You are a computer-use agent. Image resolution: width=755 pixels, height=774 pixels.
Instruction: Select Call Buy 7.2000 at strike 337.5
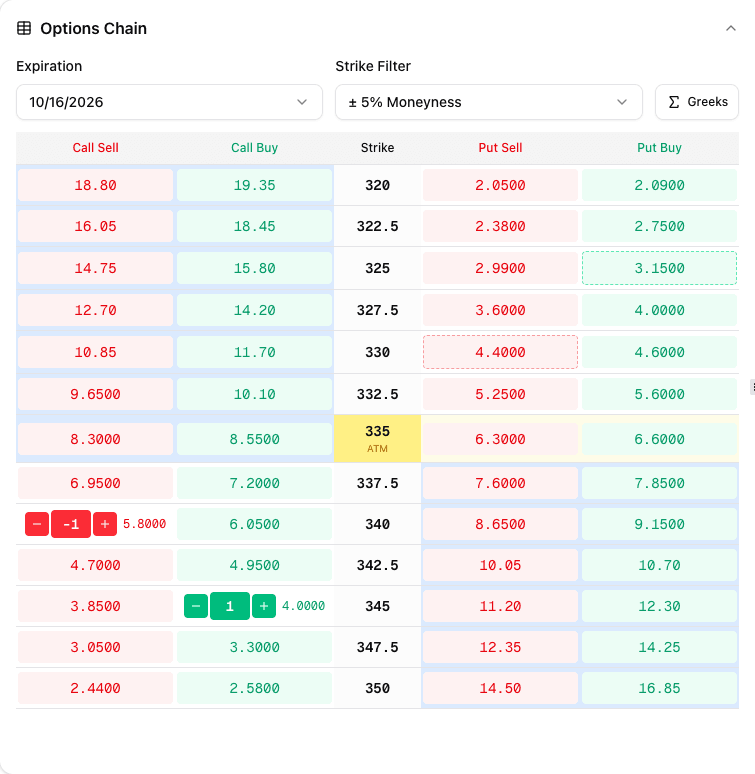pos(255,483)
